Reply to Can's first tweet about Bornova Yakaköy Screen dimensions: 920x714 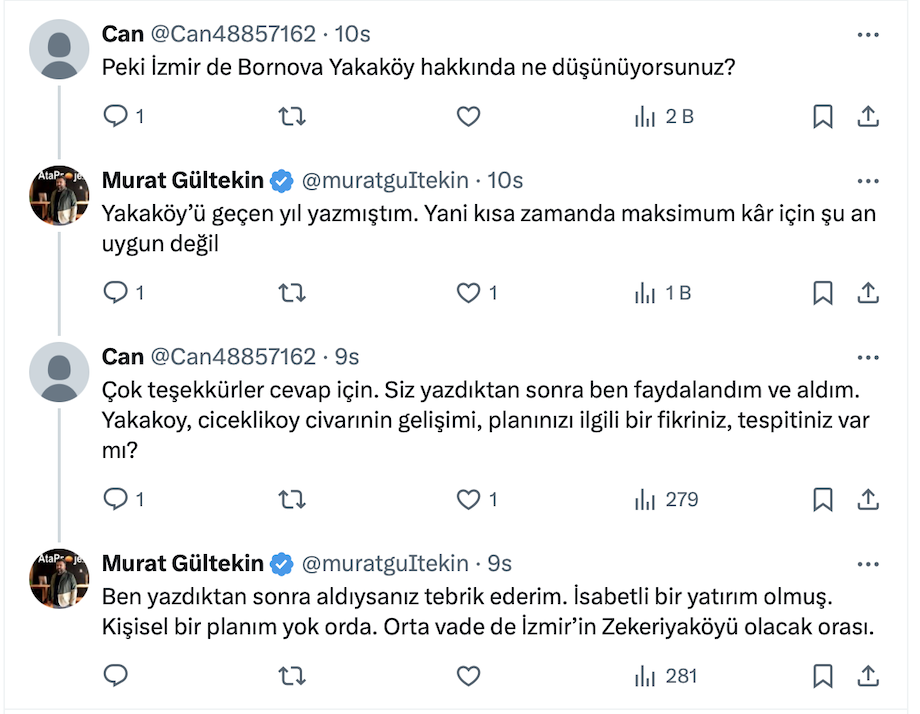tap(117, 117)
